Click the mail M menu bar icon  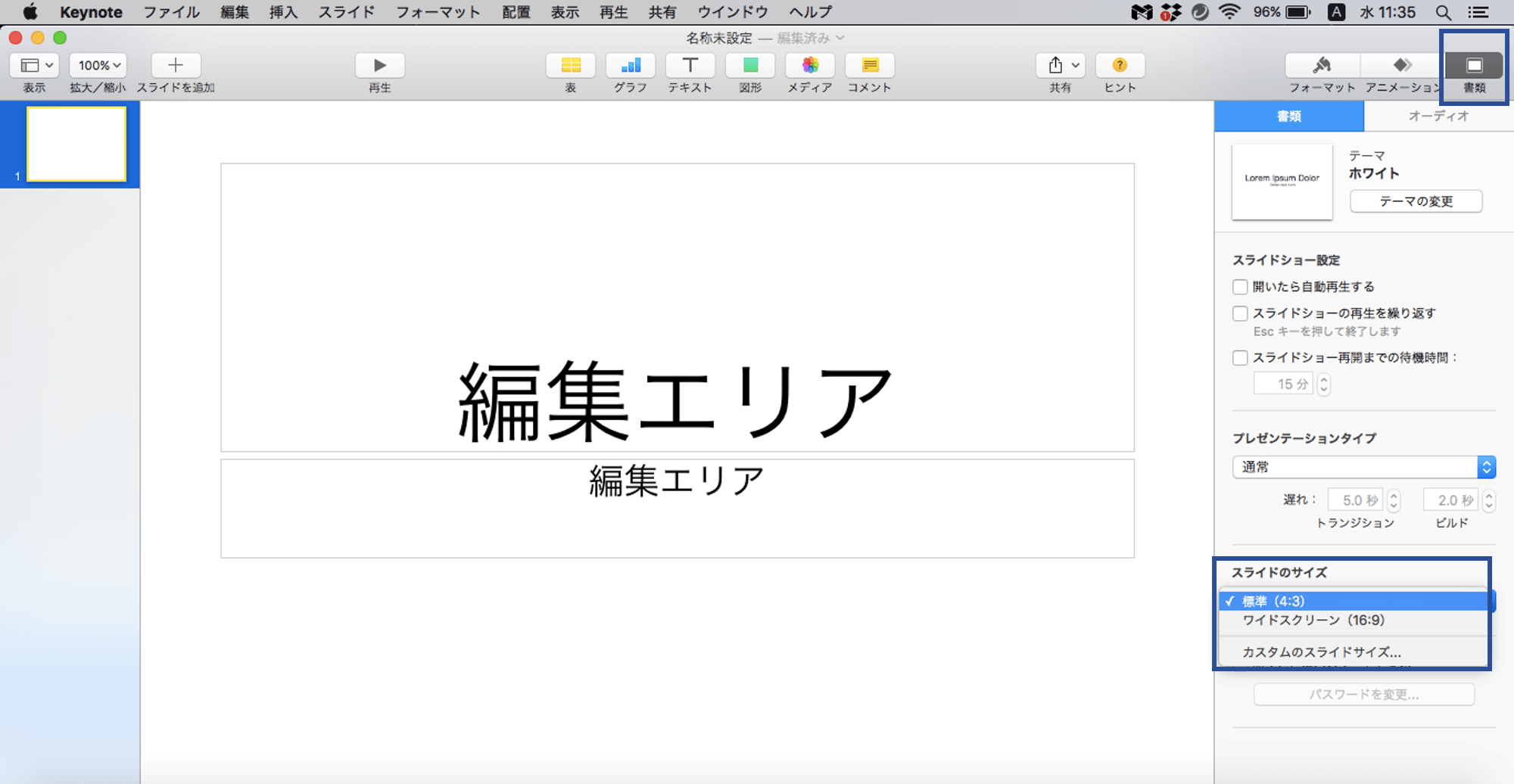pyautogui.click(x=1142, y=12)
